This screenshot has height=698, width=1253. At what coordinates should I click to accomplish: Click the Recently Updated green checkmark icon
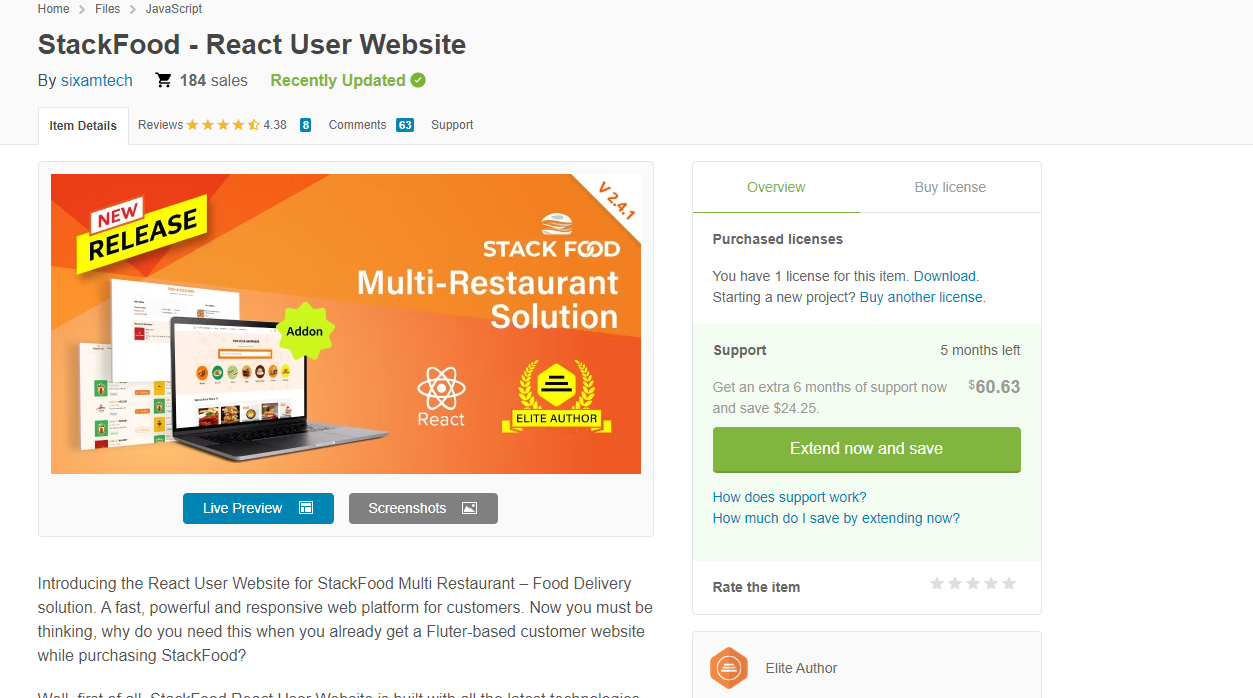point(418,80)
